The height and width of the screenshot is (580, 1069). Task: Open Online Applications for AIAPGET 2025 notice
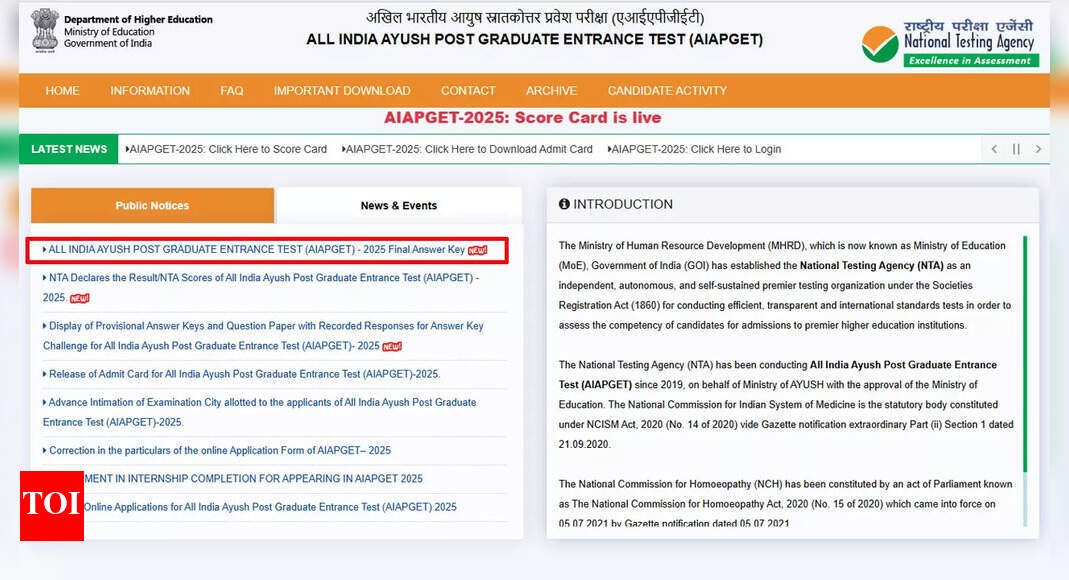click(270, 507)
